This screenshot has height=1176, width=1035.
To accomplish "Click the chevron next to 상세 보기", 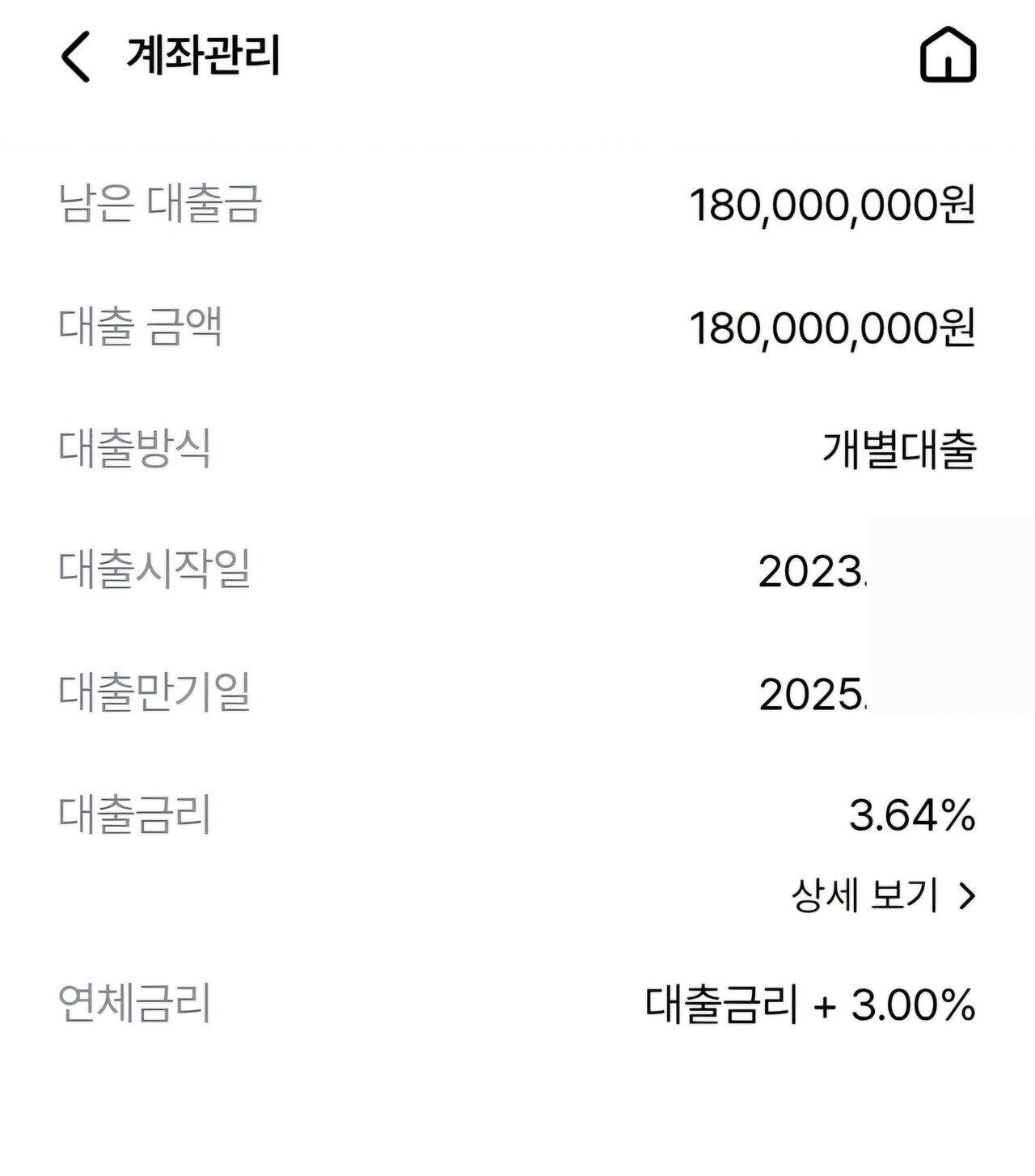I will (966, 896).
